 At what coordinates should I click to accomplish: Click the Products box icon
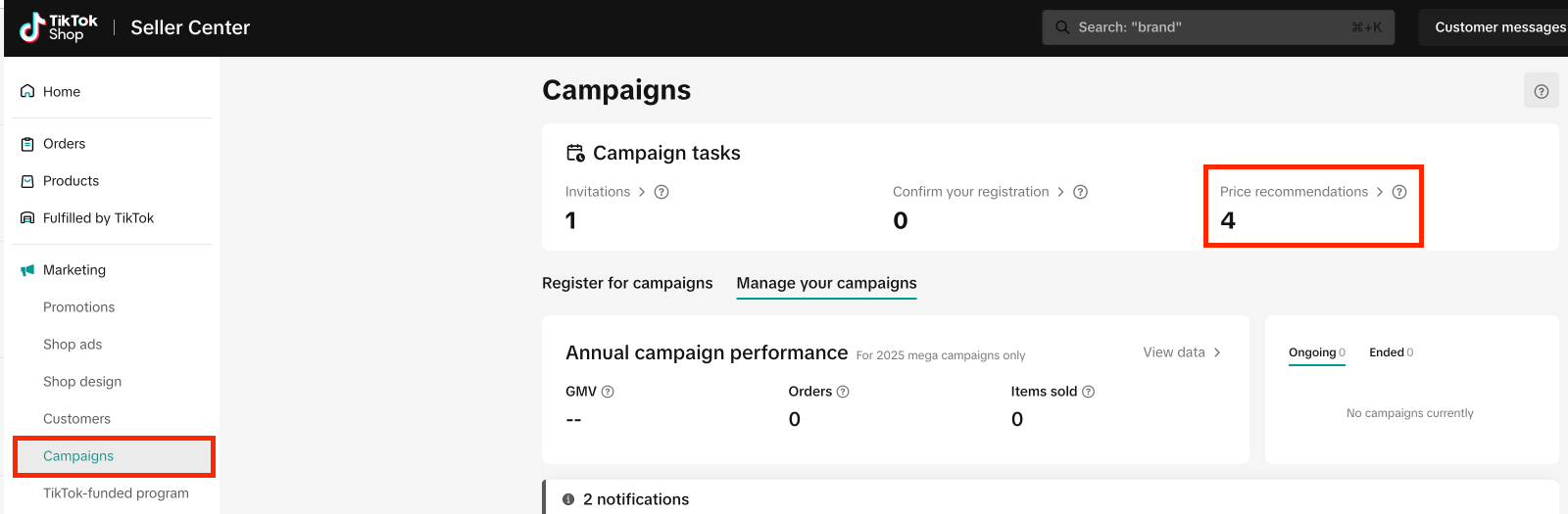pos(27,181)
